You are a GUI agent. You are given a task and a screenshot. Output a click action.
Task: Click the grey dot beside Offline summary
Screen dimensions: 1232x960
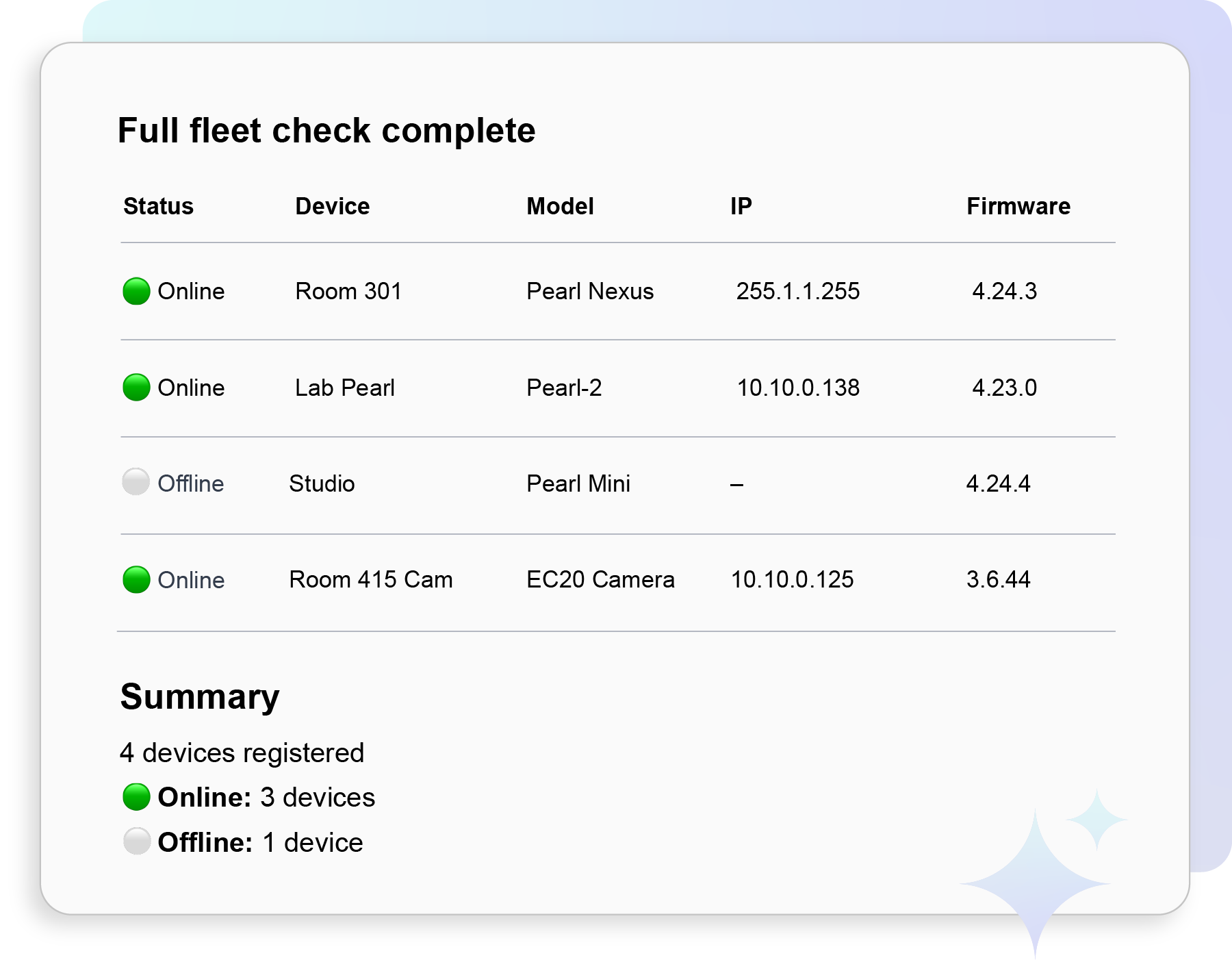pyautogui.click(x=136, y=842)
